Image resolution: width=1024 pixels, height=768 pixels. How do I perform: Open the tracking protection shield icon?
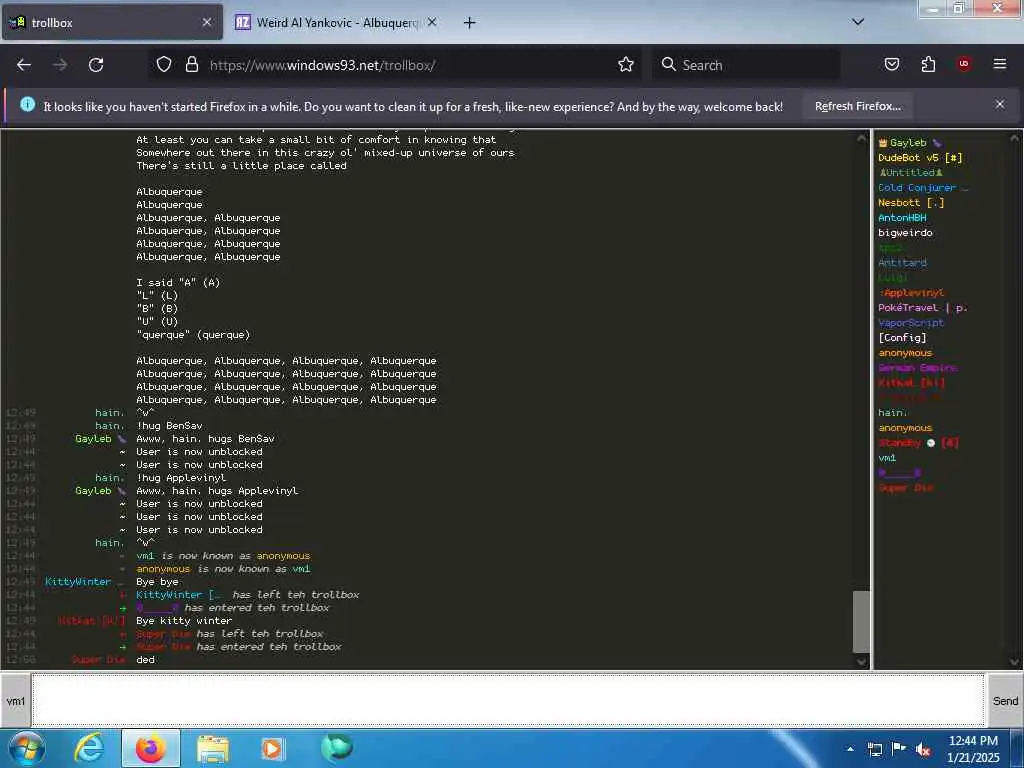click(164, 64)
